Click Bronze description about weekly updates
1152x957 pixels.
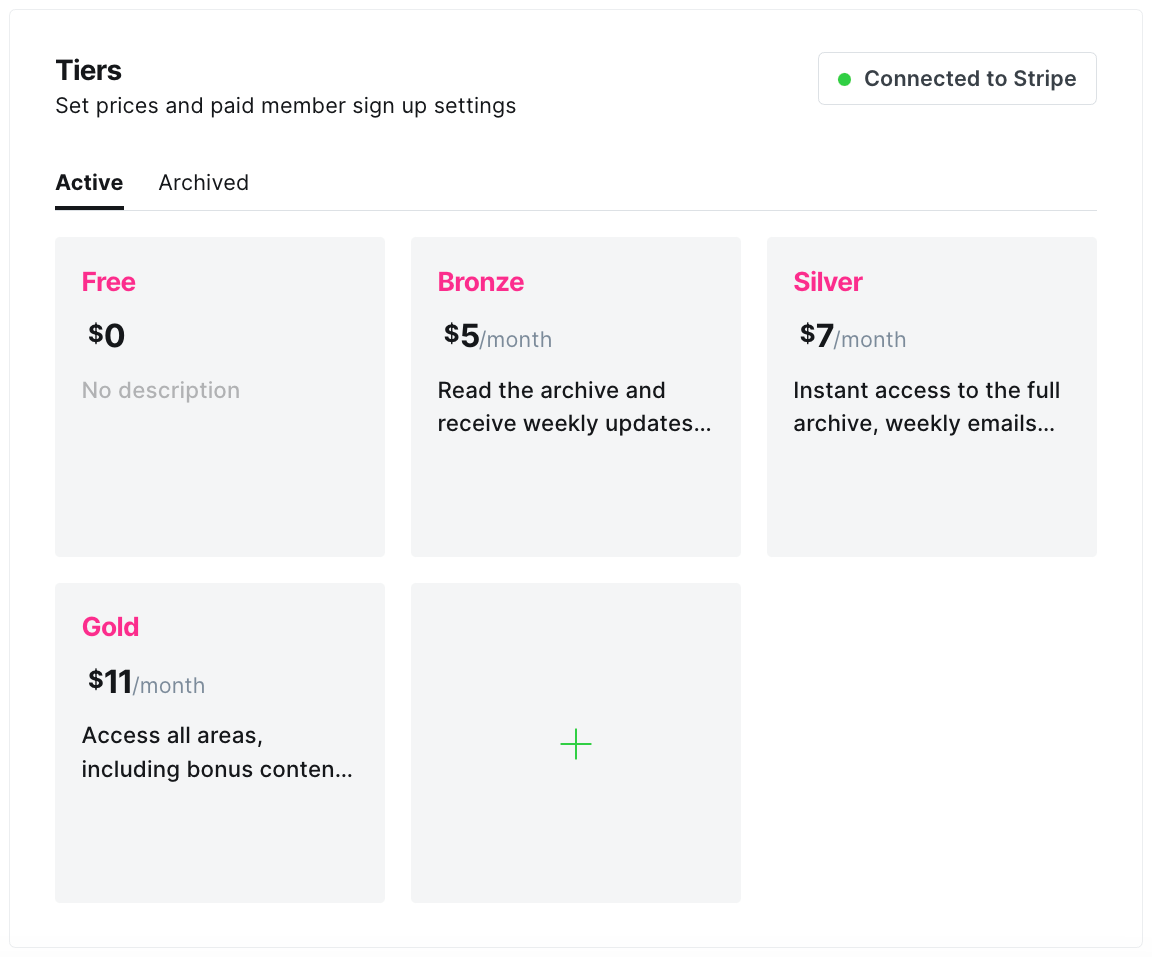click(x=574, y=407)
